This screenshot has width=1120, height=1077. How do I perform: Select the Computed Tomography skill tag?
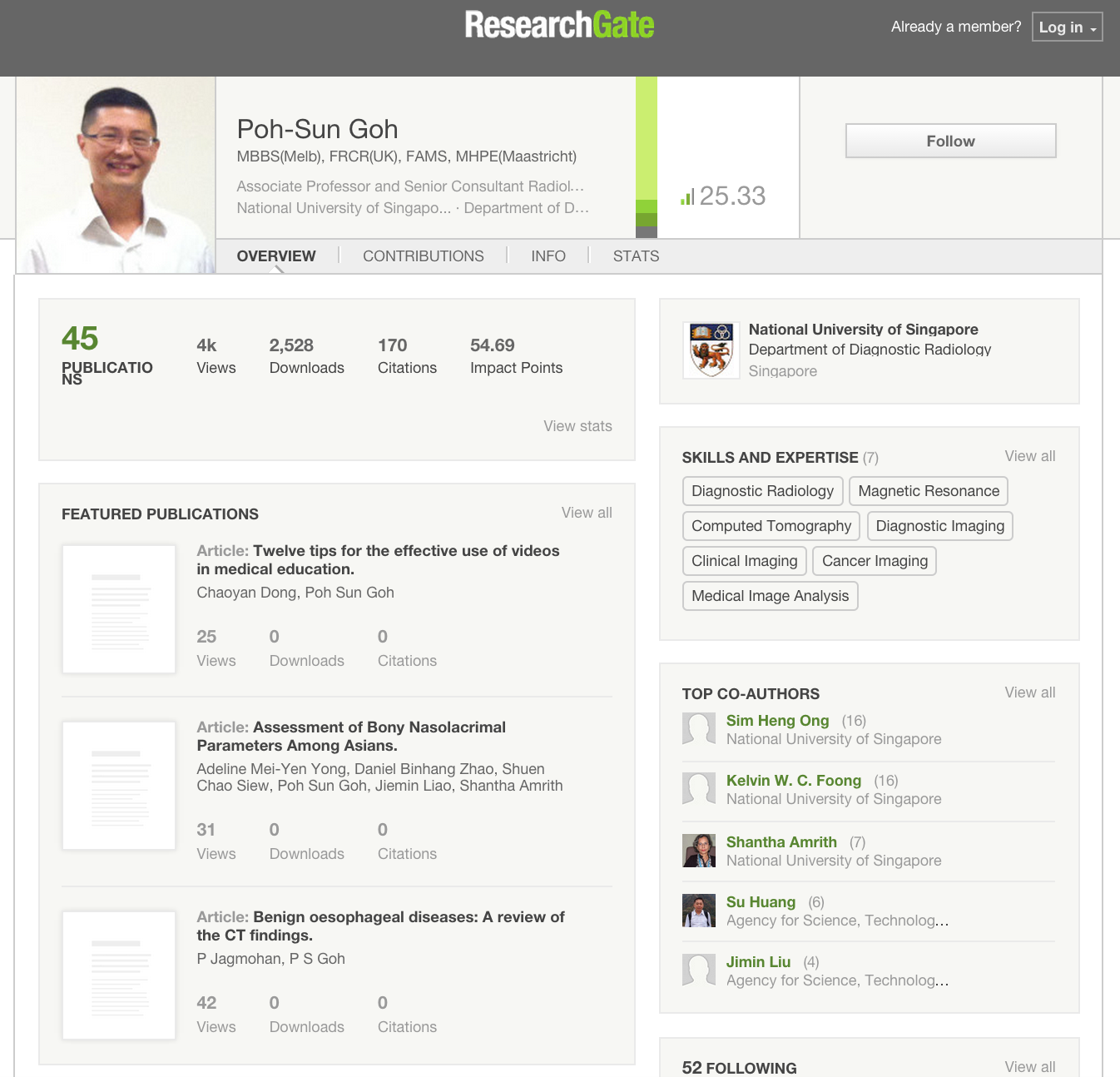(771, 526)
